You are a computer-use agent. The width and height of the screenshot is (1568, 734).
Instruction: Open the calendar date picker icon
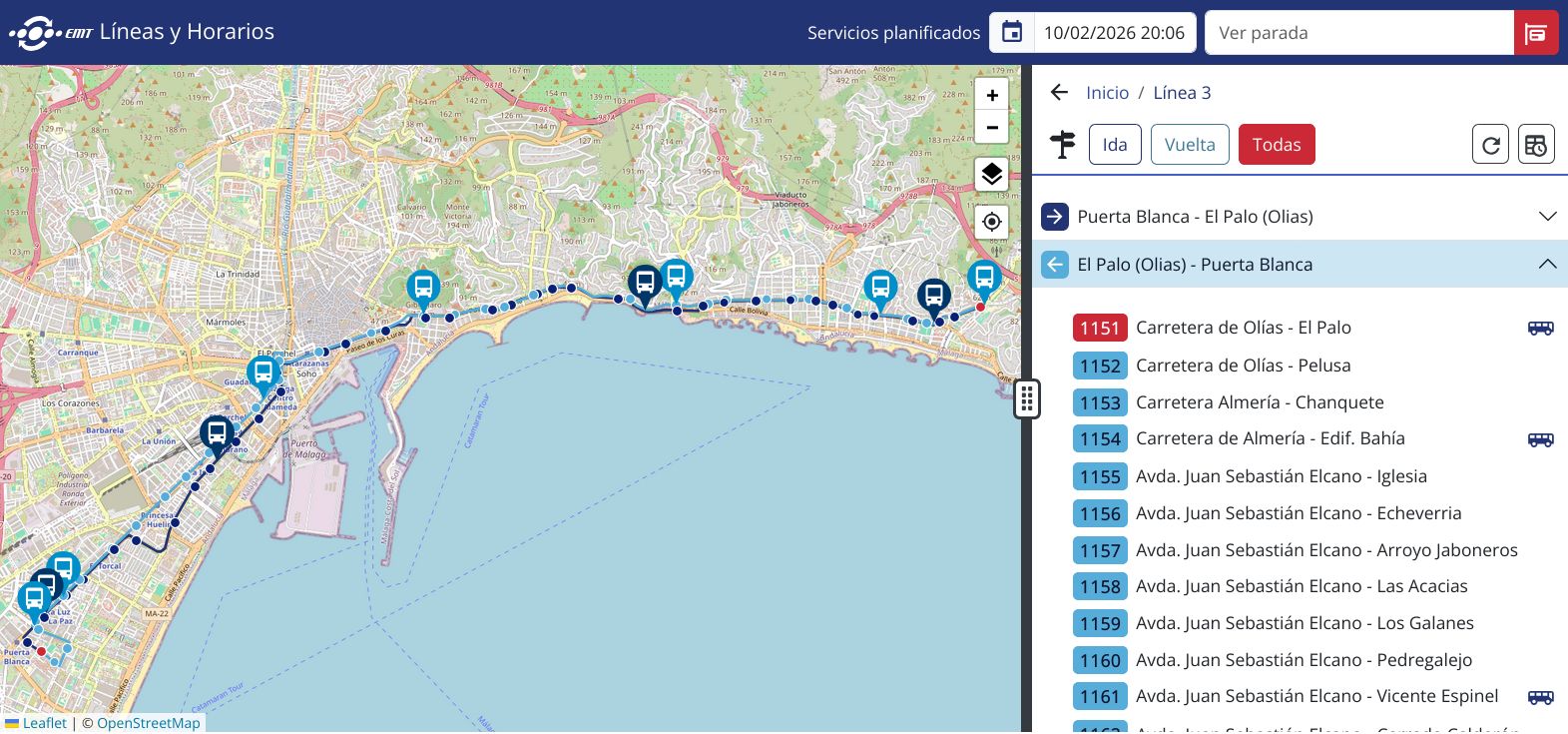coord(1012,32)
